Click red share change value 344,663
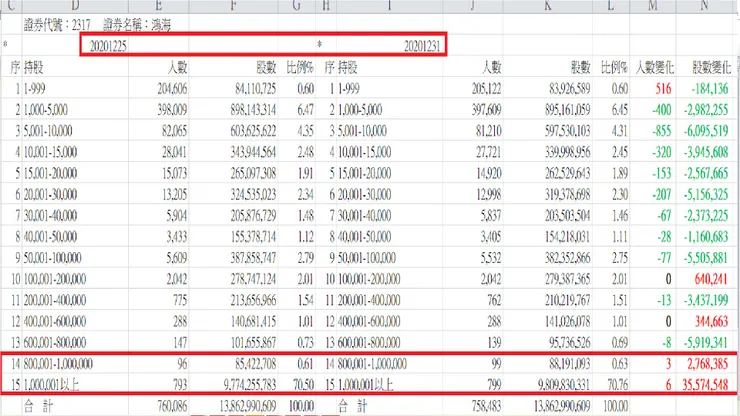Viewport: 740px width, 416px height. [711, 322]
